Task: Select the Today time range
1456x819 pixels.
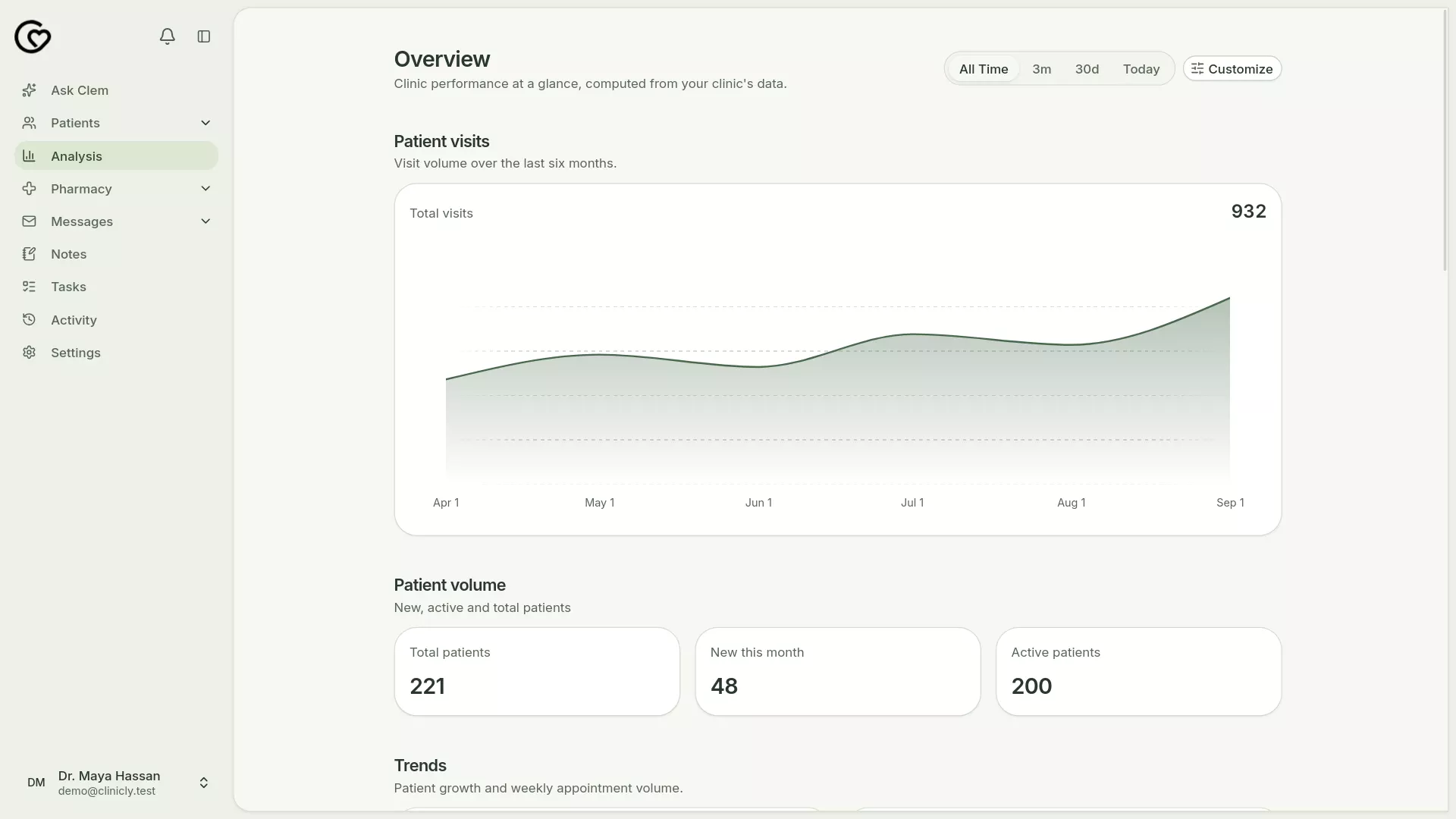Action: click(1141, 69)
